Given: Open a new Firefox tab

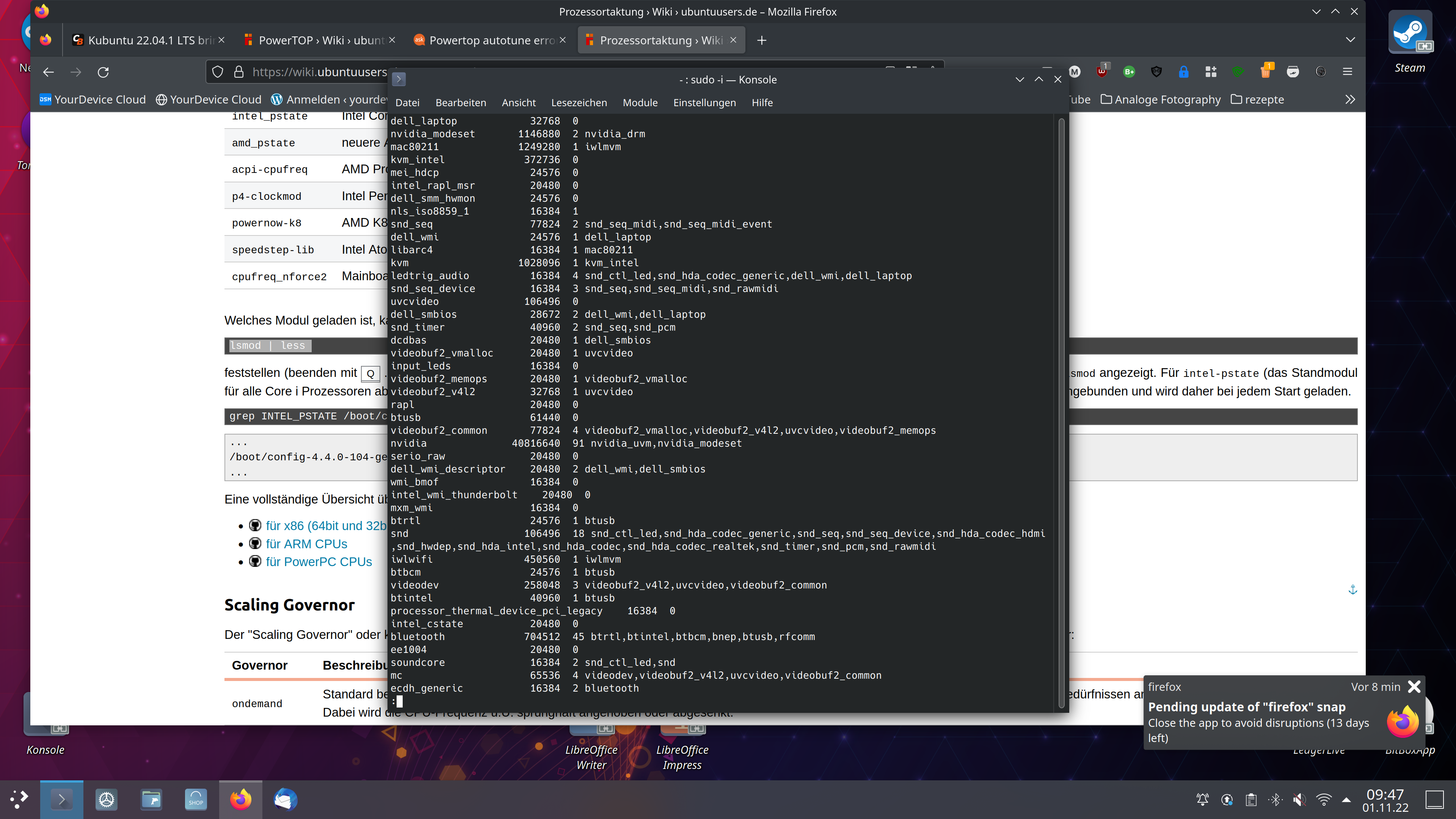Looking at the screenshot, I should click(x=761, y=40).
